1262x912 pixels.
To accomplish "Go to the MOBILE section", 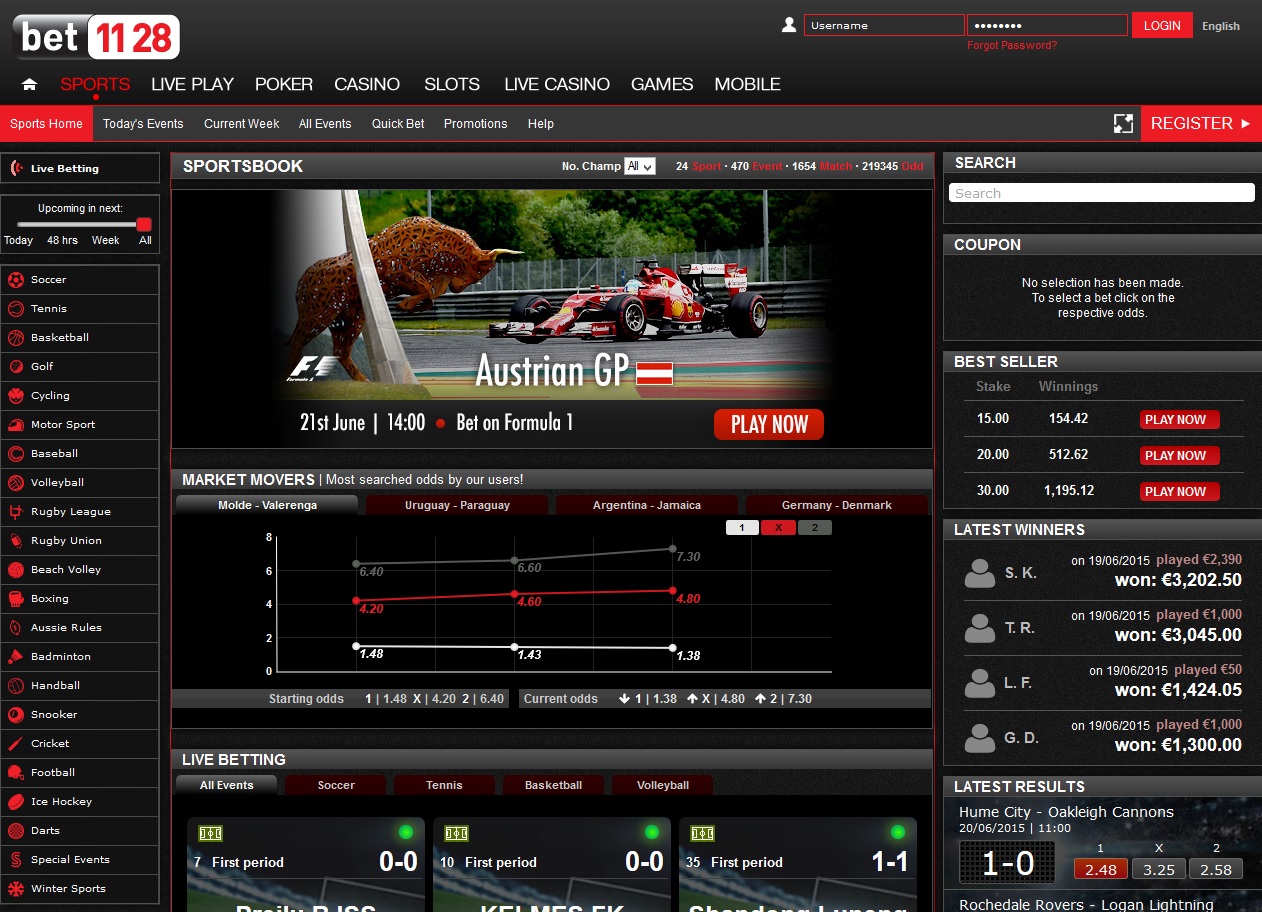I will (747, 85).
